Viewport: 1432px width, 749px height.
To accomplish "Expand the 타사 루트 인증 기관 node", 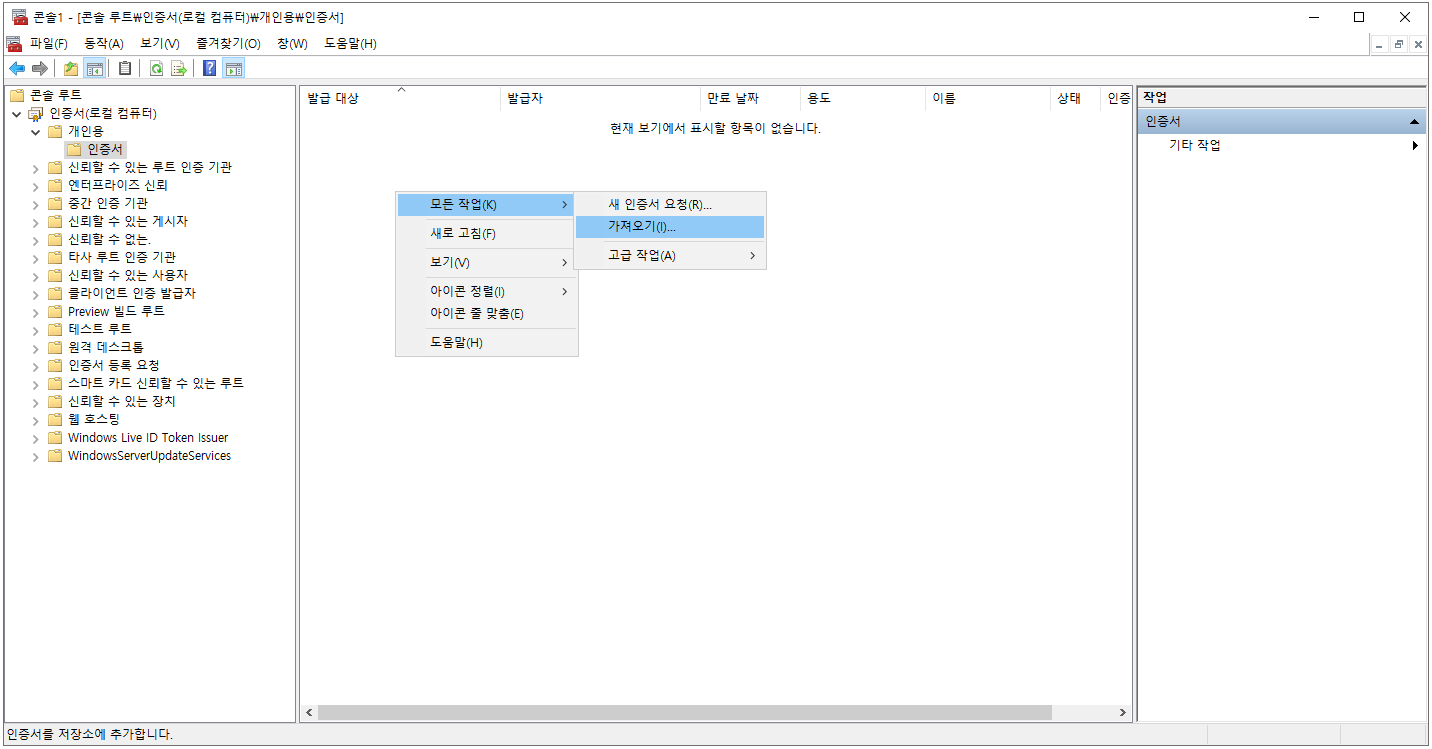I will point(36,257).
